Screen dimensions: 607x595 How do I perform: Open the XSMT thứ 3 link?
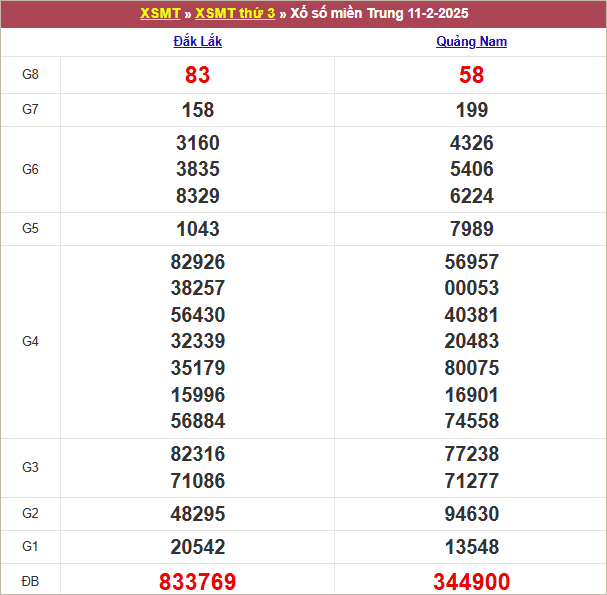(x=235, y=14)
